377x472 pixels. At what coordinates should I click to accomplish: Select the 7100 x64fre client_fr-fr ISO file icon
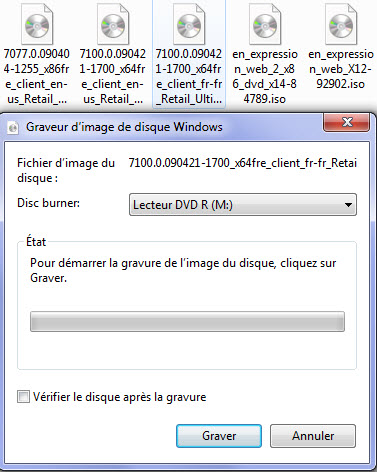click(x=189, y=24)
